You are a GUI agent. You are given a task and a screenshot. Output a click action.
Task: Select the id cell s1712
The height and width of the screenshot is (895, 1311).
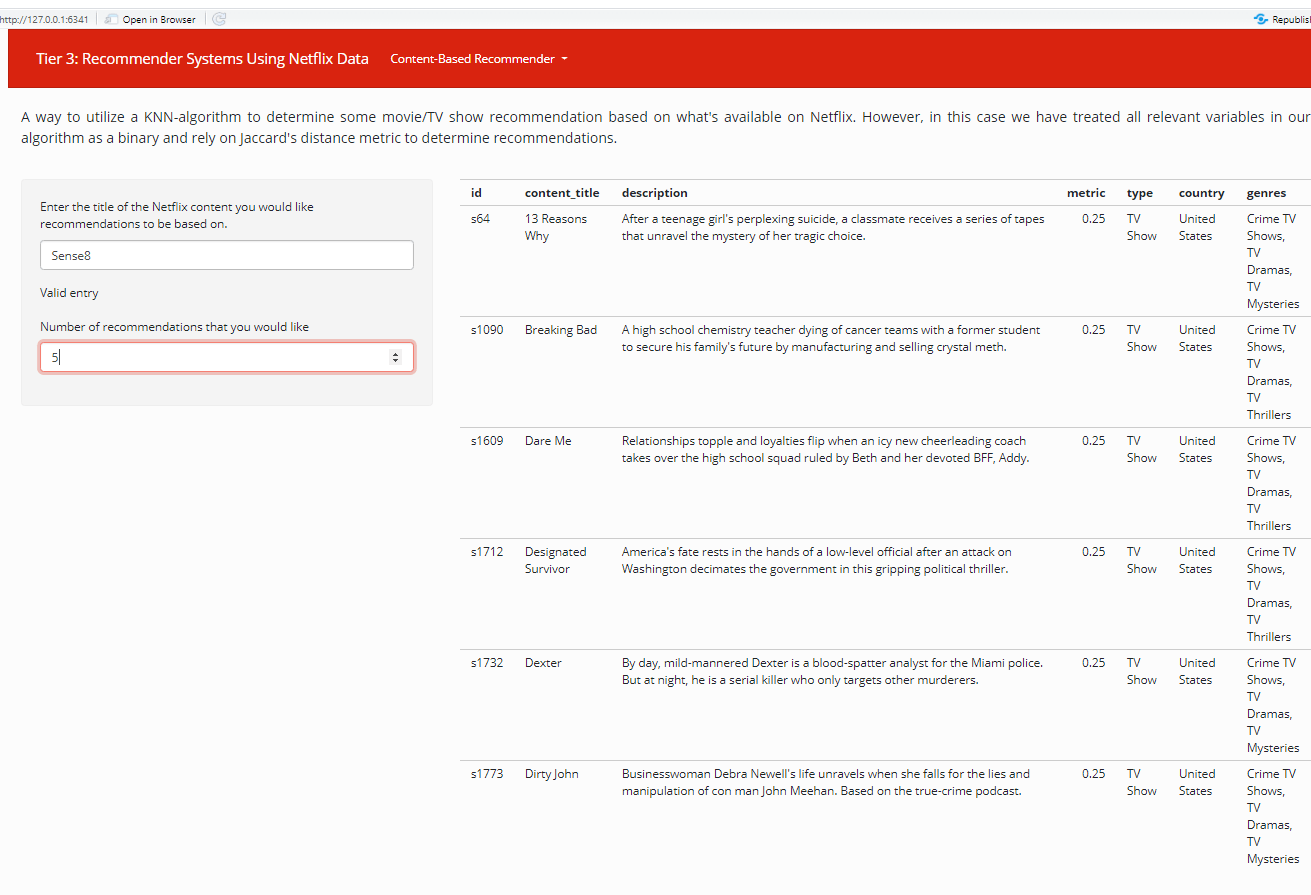click(487, 552)
